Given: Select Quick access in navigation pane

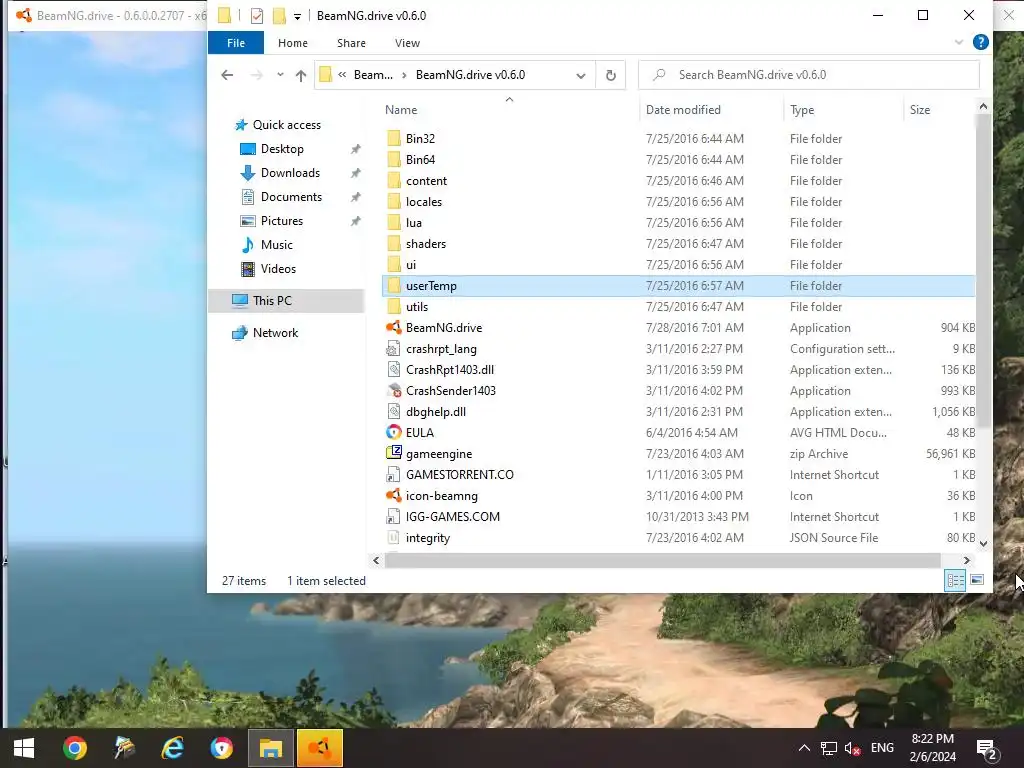Looking at the screenshot, I should (x=286, y=125).
